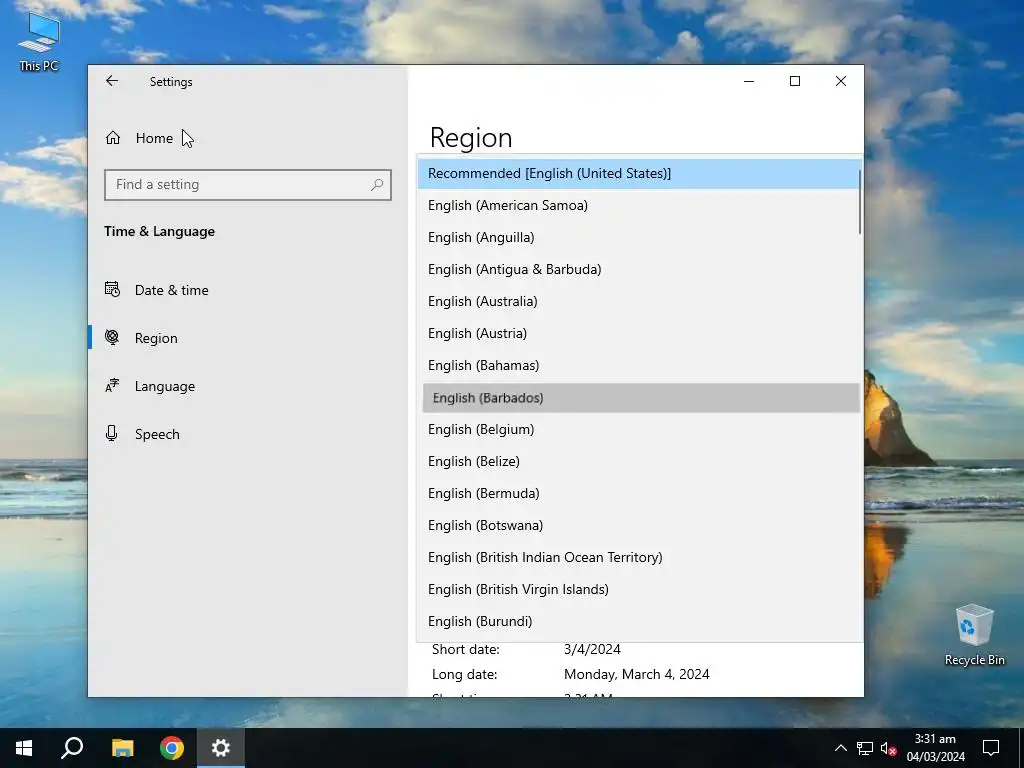Viewport: 1024px width, 768px height.
Task: Choose English (Barbados) format
Action: (x=641, y=398)
